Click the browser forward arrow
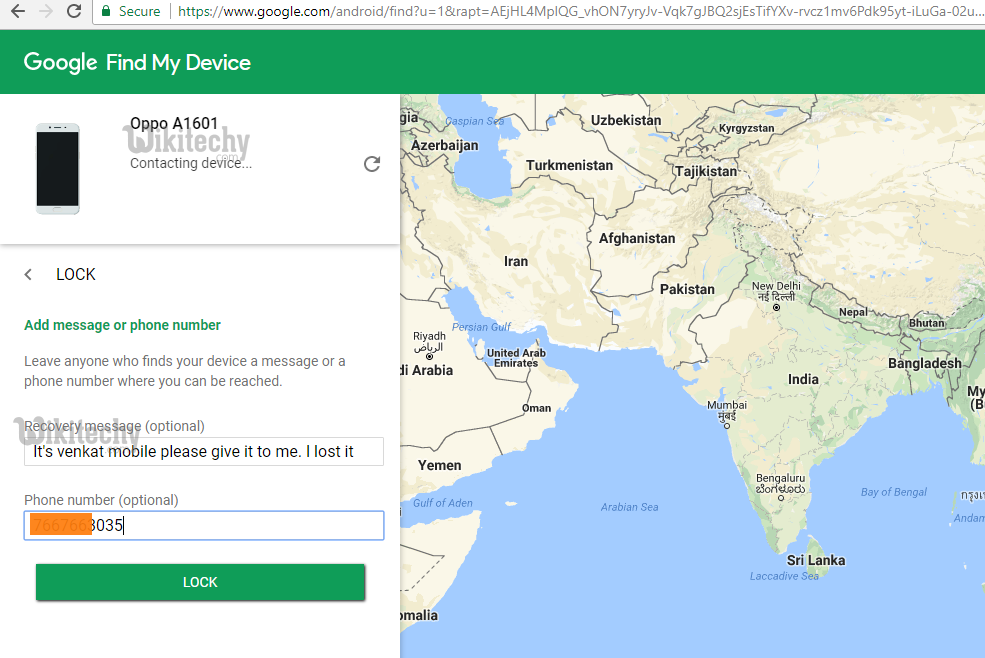This screenshot has height=658, width=985. coord(44,11)
